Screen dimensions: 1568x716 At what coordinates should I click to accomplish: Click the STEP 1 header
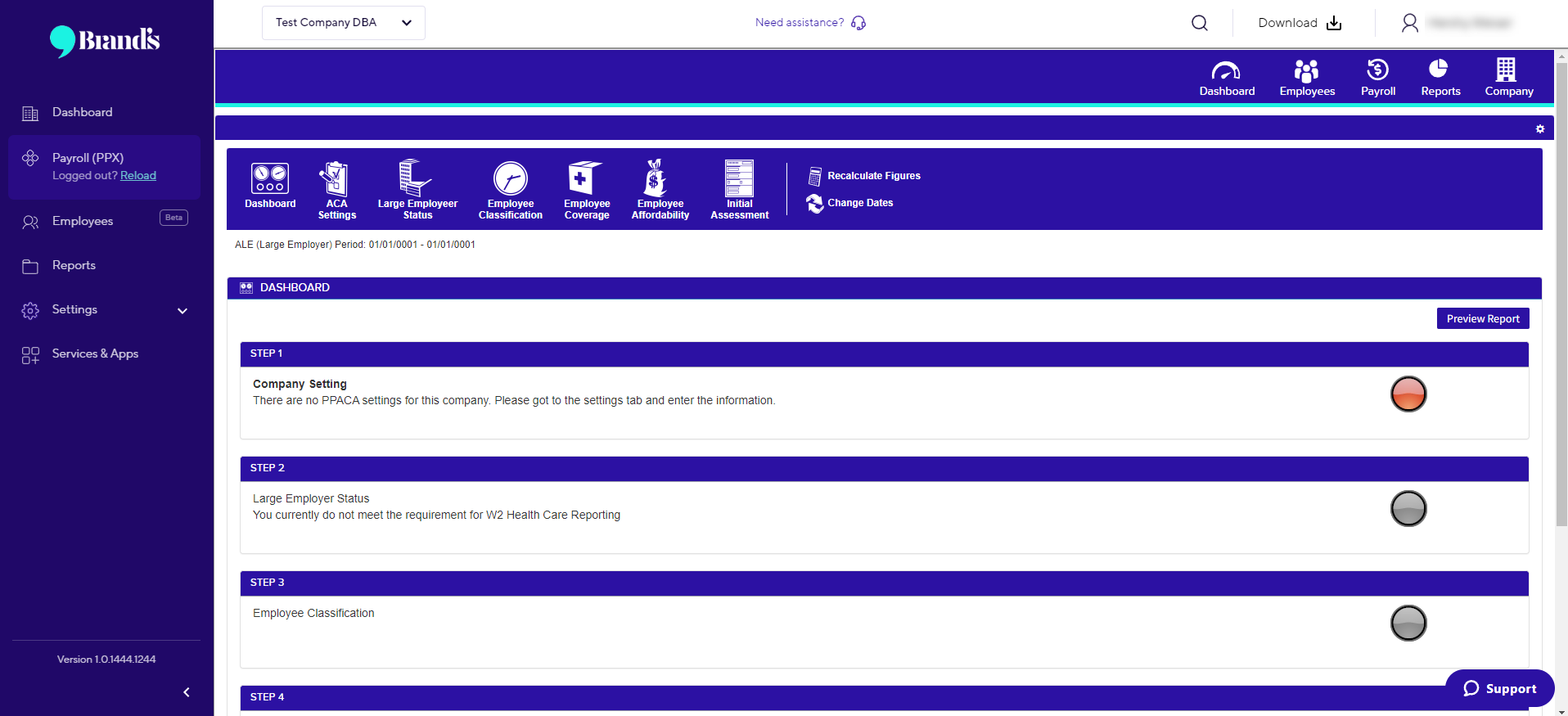point(884,353)
